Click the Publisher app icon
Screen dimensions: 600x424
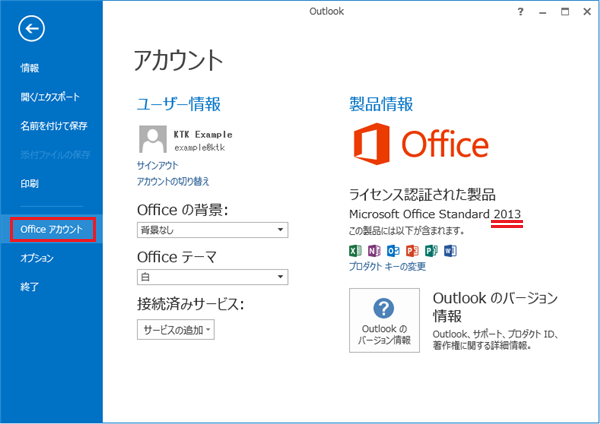click(x=431, y=251)
